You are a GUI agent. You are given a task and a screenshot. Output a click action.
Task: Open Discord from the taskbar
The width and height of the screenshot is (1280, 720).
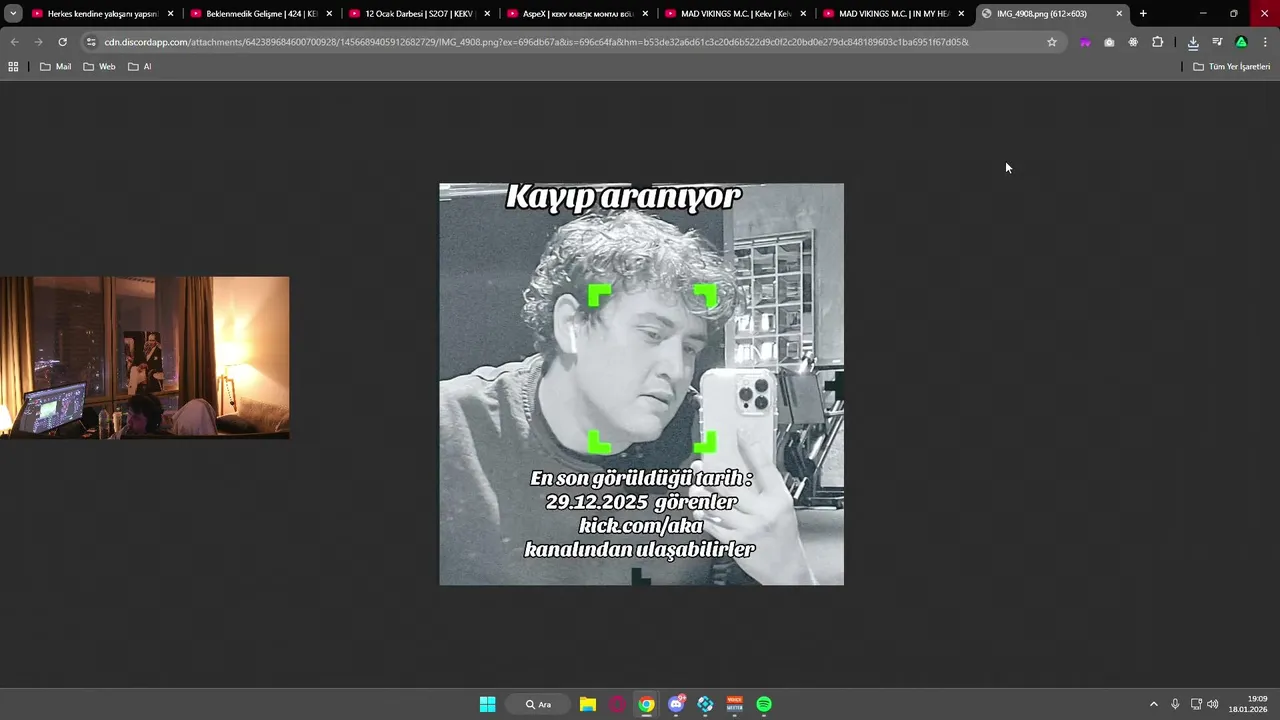coord(676,704)
